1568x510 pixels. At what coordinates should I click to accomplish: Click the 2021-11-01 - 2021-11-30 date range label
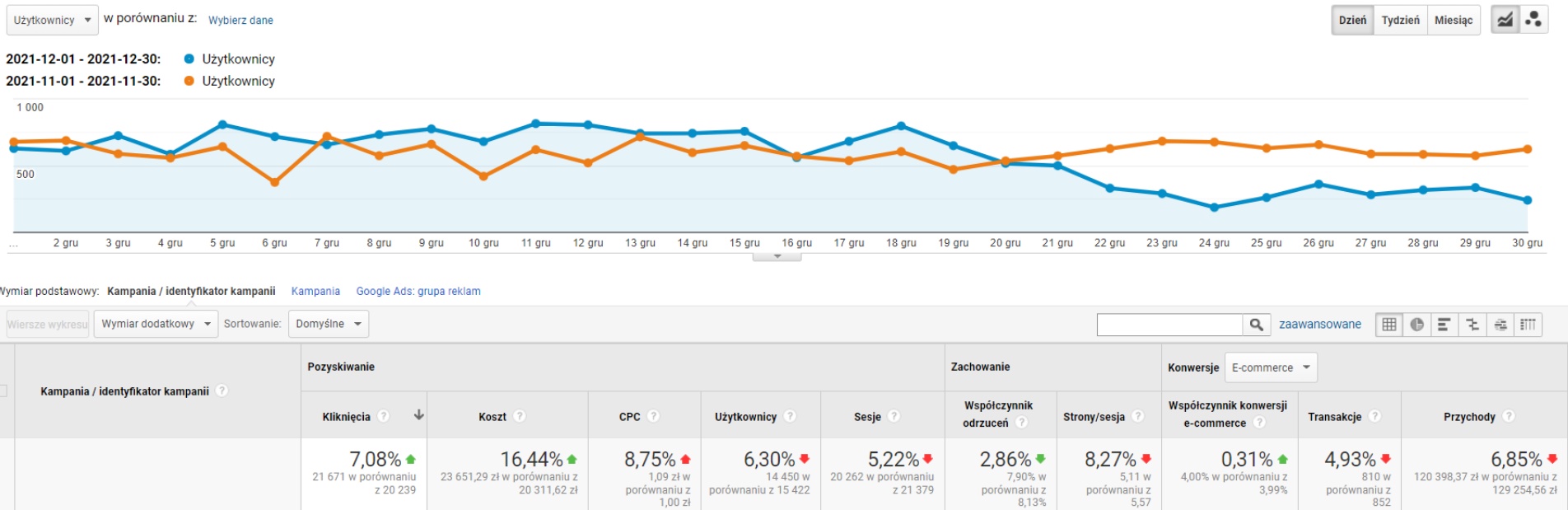83,81
